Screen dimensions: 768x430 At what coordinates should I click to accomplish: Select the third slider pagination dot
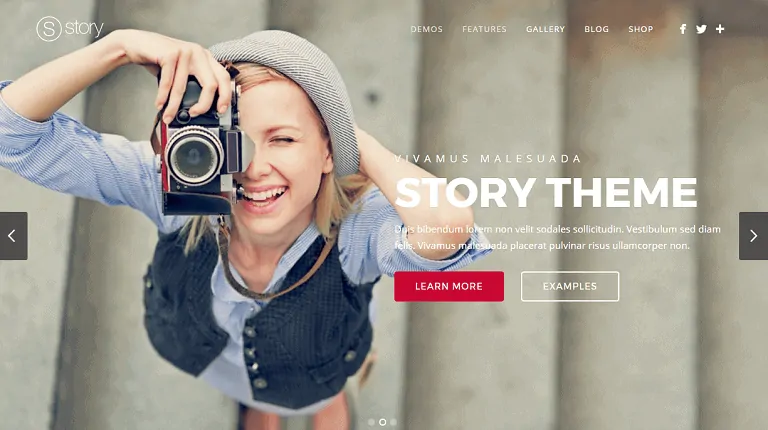tap(393, 422)
